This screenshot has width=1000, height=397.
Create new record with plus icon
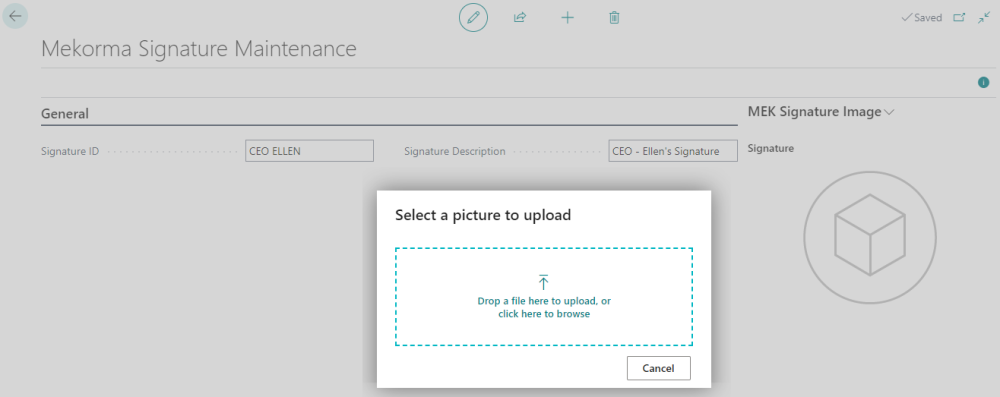(567, 18)
